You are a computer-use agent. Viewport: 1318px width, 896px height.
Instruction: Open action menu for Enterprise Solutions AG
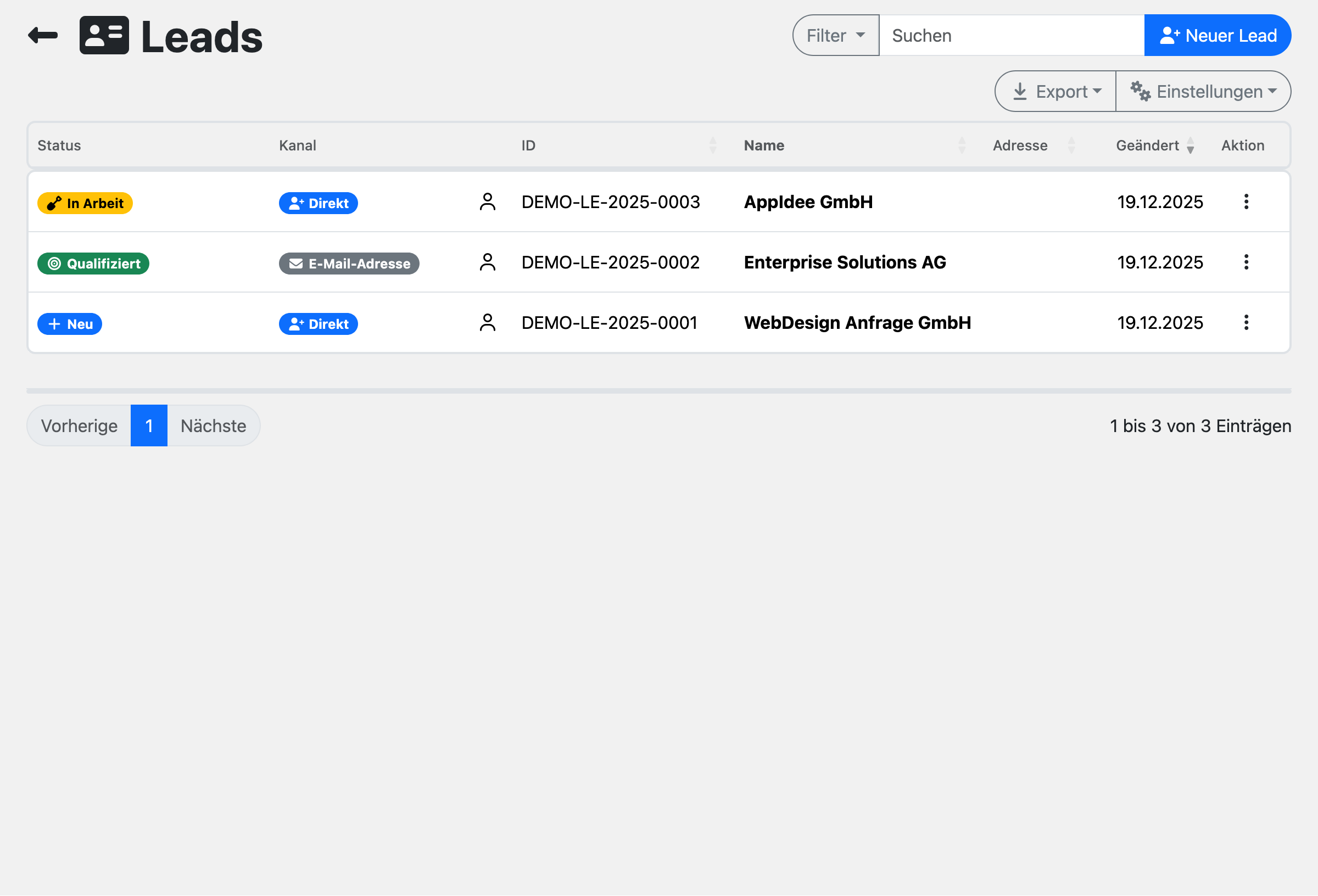coord(1246,262)
